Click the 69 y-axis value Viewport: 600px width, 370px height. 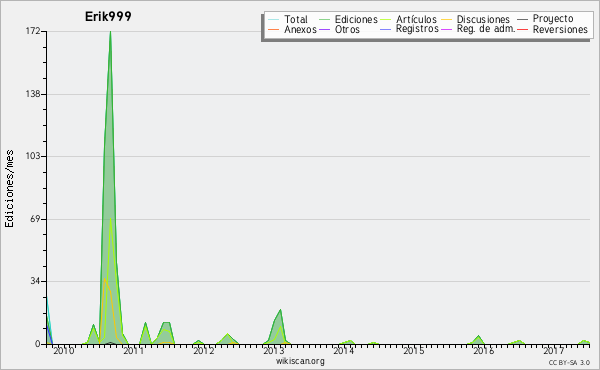click(x=35, y=219)
